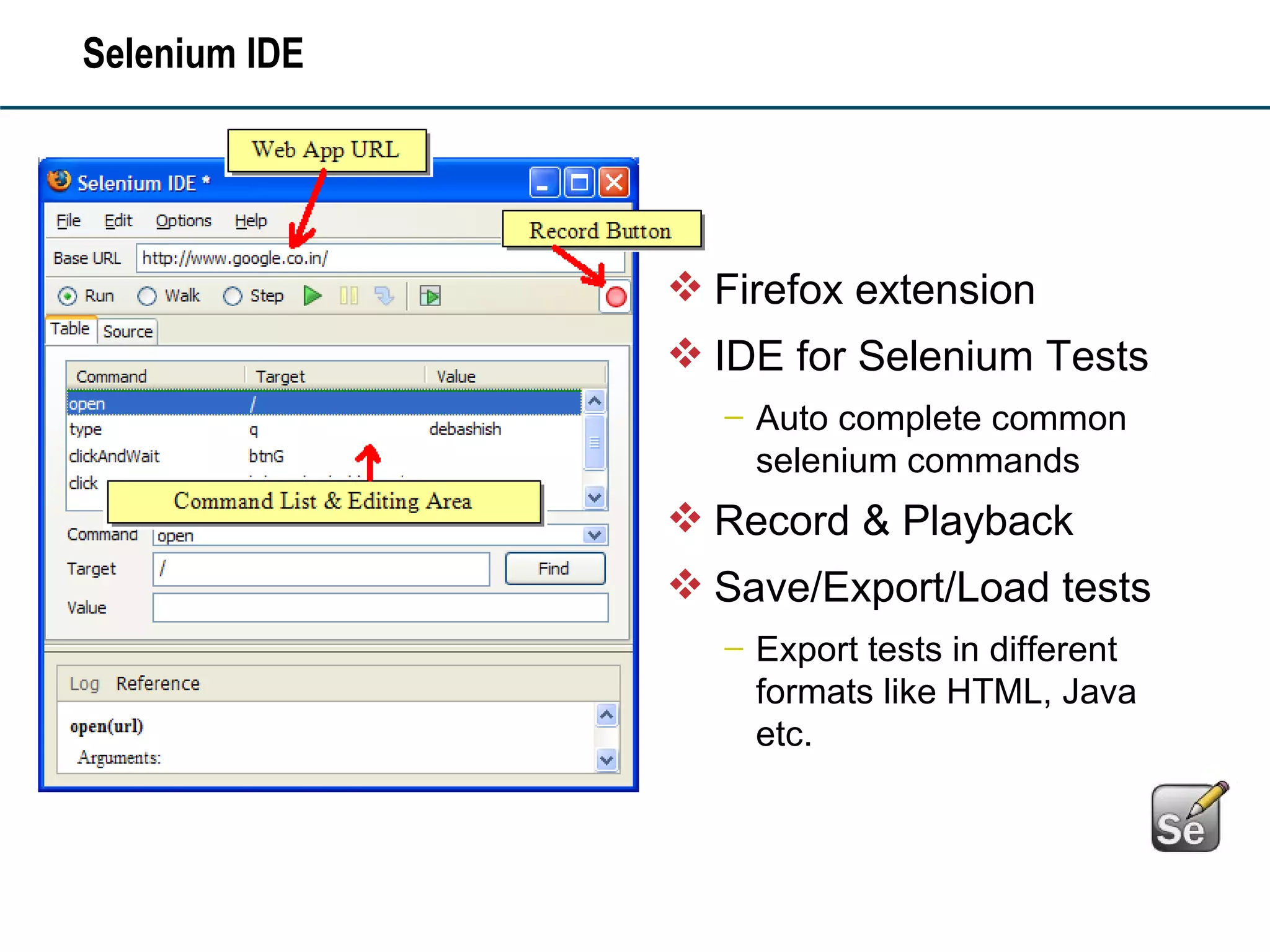This screenshot has height=952, width=1270.
Task: Select the Walk radio button
Action: click(x=147, y=296)
